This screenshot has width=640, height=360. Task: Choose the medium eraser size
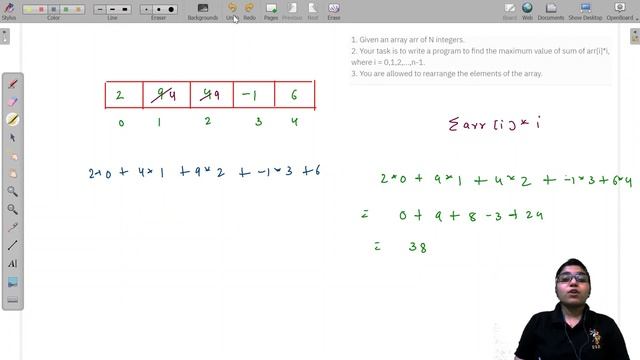[x=158, y=9]
